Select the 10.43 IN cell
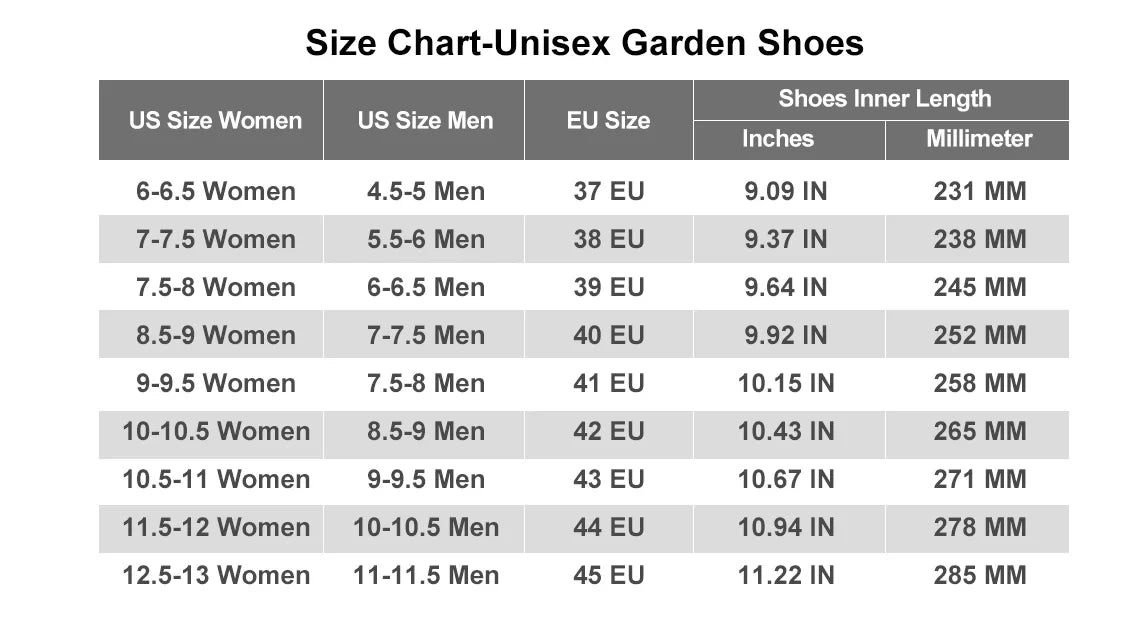The width and height of the screenshot is (1147, 641). click(786, 431)
